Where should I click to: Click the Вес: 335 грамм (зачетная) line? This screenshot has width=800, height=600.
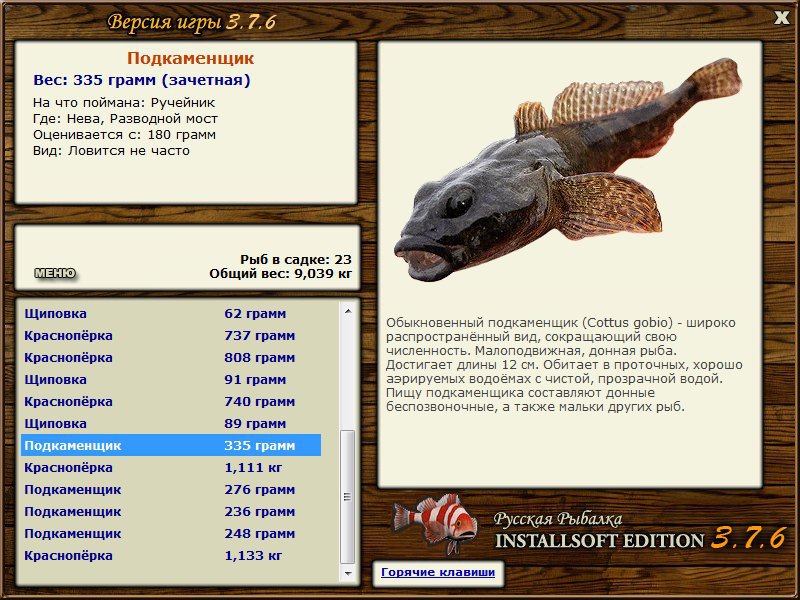(x=142, y=80)
